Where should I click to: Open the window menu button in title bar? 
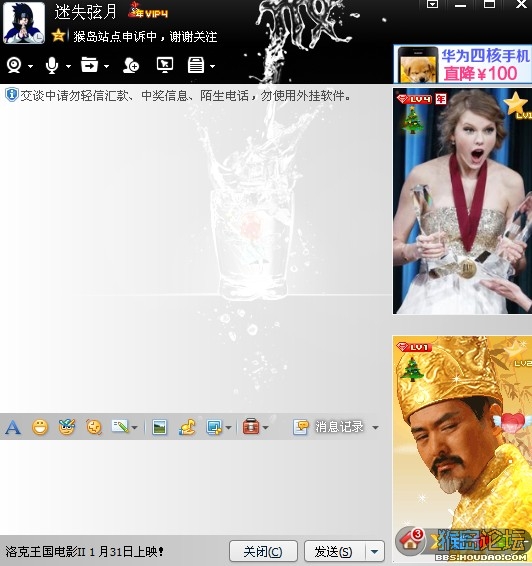click(x=432, y=4)
